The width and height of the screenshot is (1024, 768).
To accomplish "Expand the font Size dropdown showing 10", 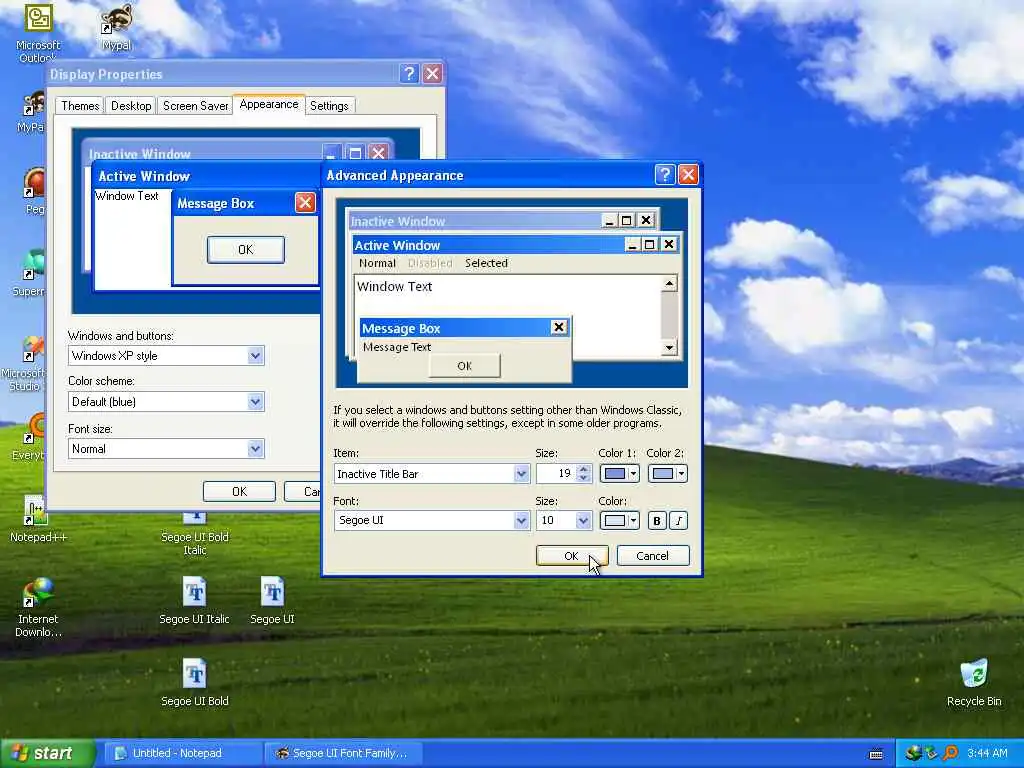I will 583,520.
